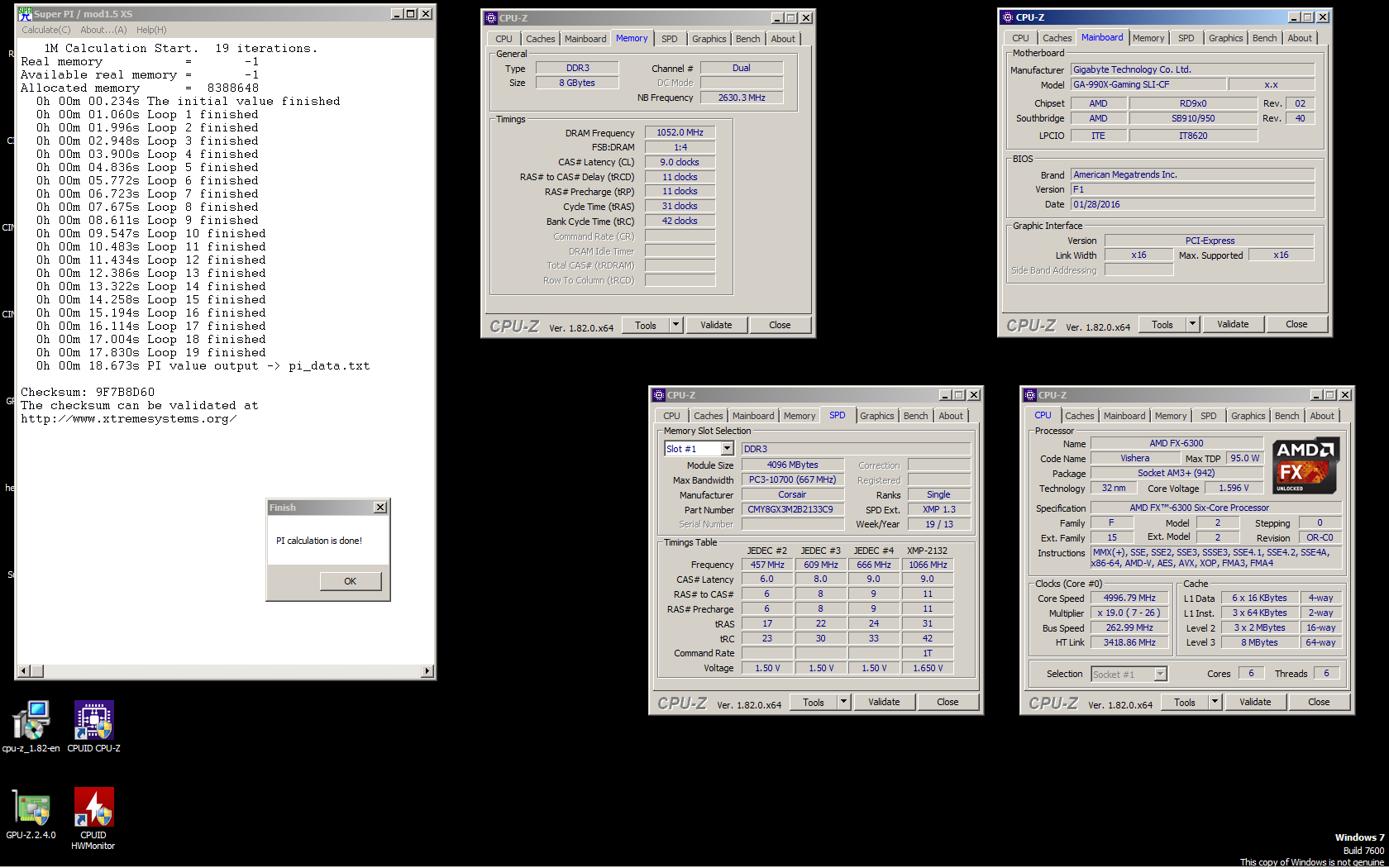Click the AMD FX processor logo
The height and width of the screenshot is (868, 1389).
point(1305,465)
